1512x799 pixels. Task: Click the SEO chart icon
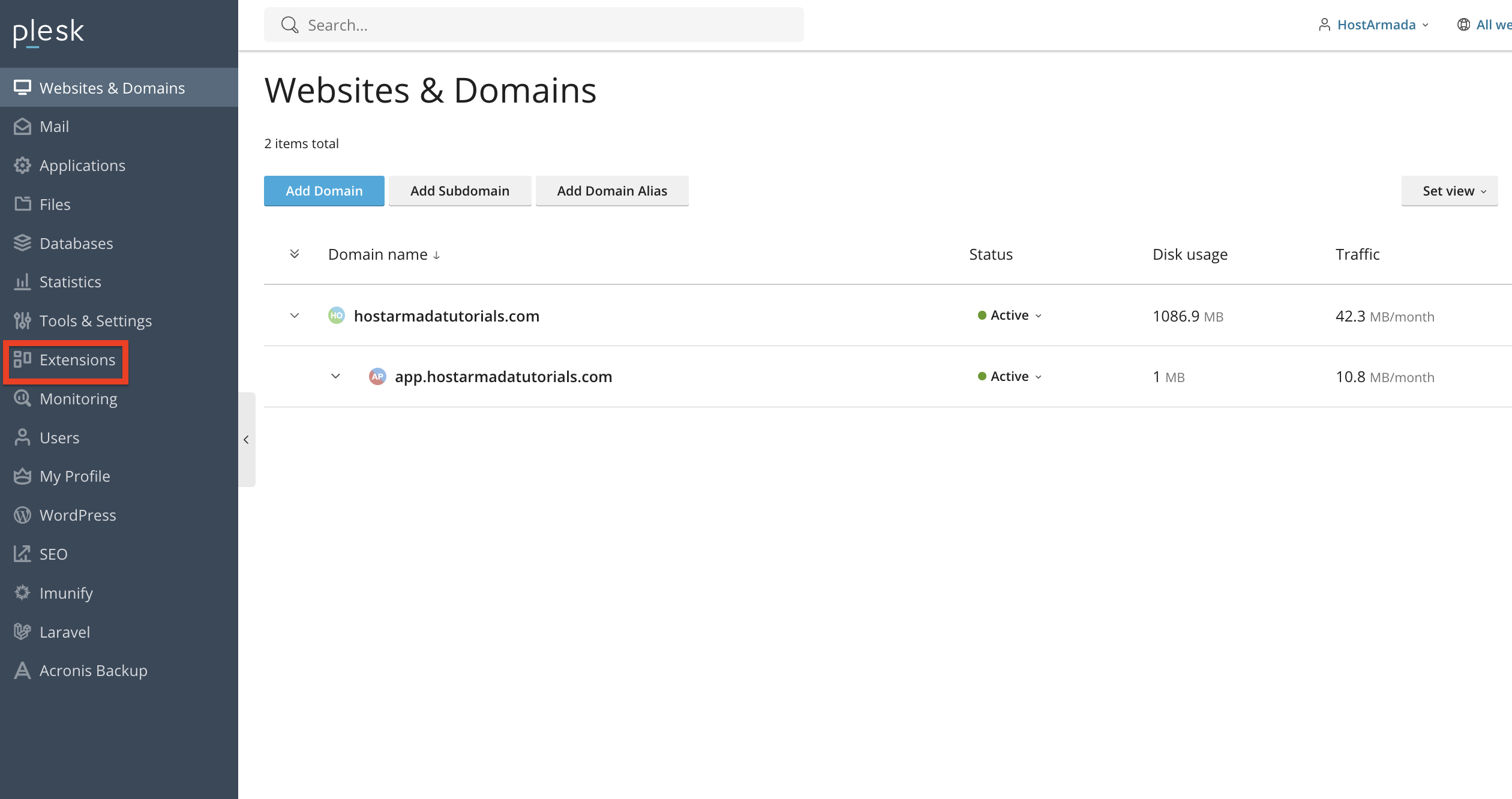(x=22, y=554)
